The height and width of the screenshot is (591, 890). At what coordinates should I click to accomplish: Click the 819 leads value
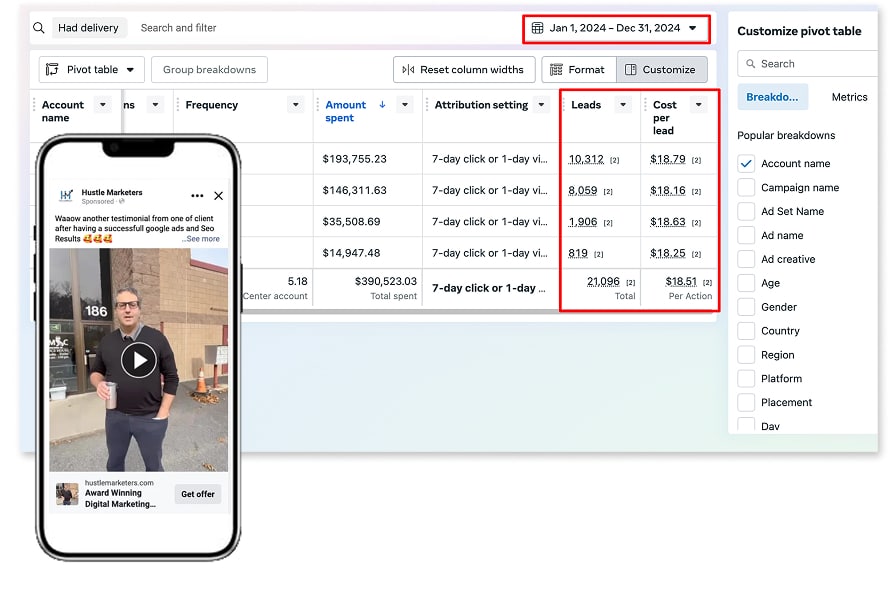(578, 253)
